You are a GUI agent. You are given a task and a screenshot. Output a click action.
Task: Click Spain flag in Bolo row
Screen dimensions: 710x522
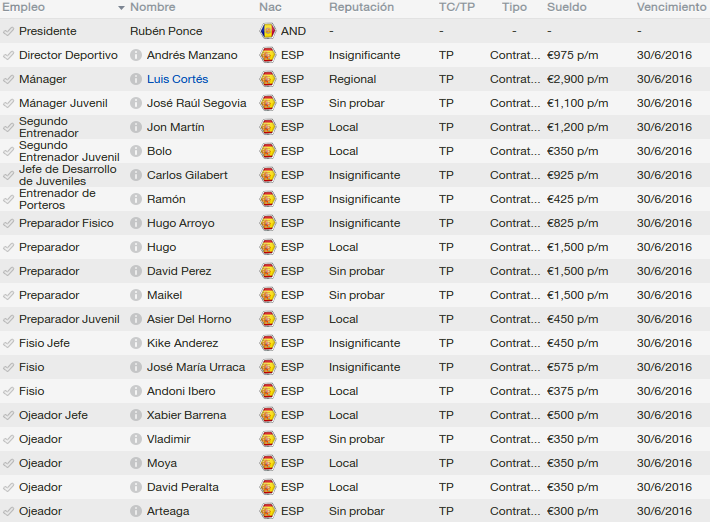coord(268,151)
